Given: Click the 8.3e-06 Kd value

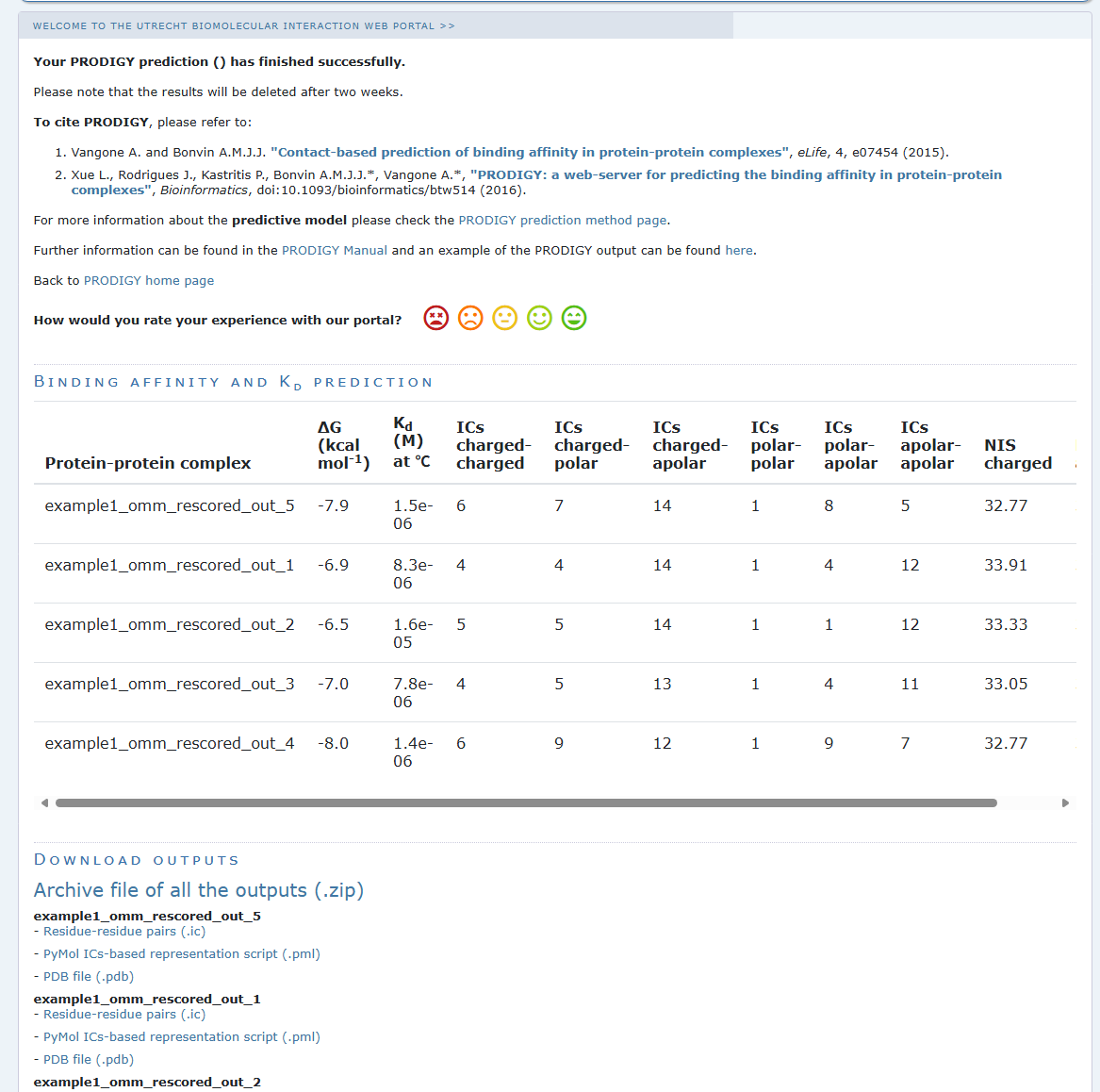Looking at the screenshot, I should pyautogui.click(x=413, y=574).
